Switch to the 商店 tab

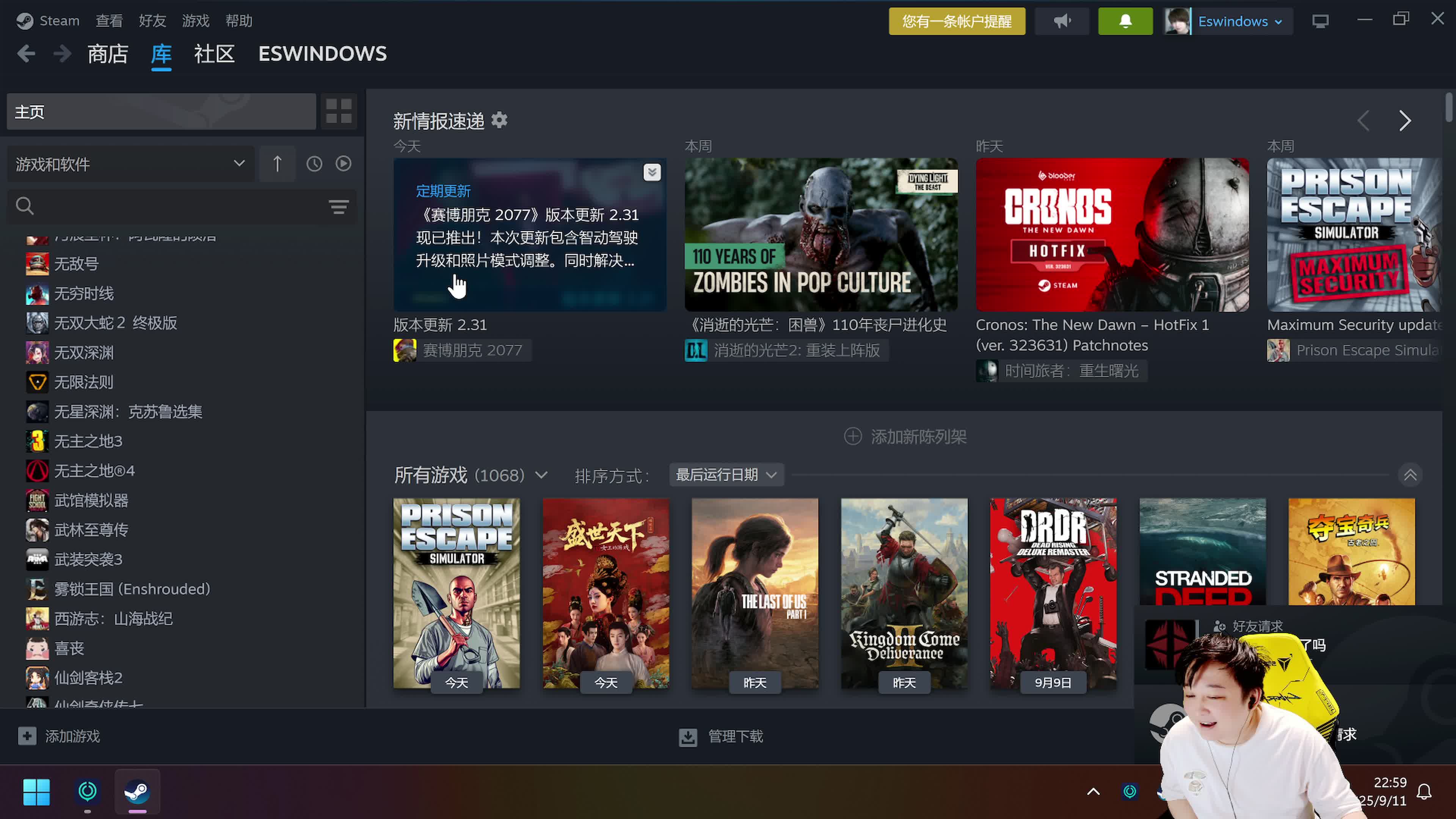(x=107, y=54)
